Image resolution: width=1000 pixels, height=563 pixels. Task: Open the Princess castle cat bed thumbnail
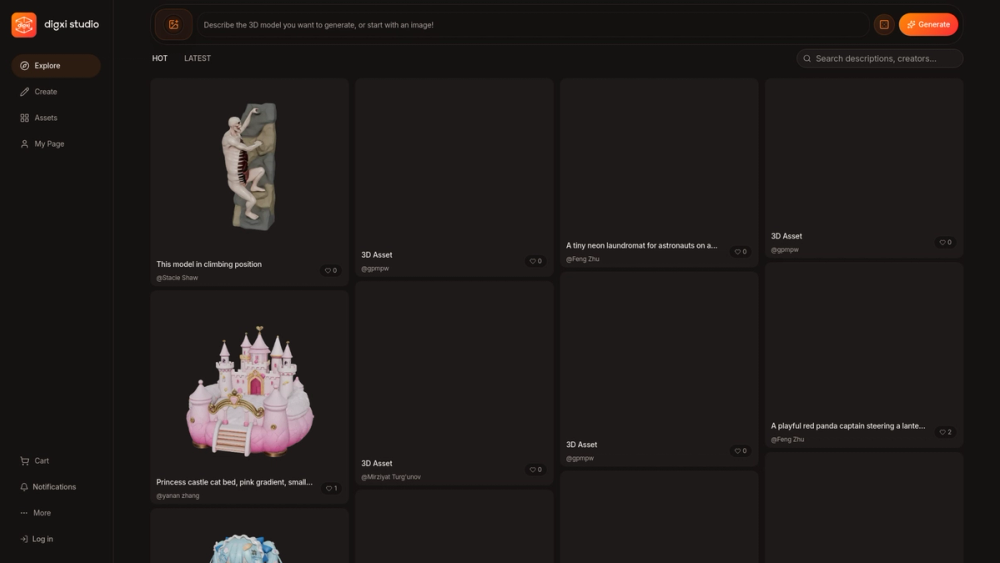(249, 390)
